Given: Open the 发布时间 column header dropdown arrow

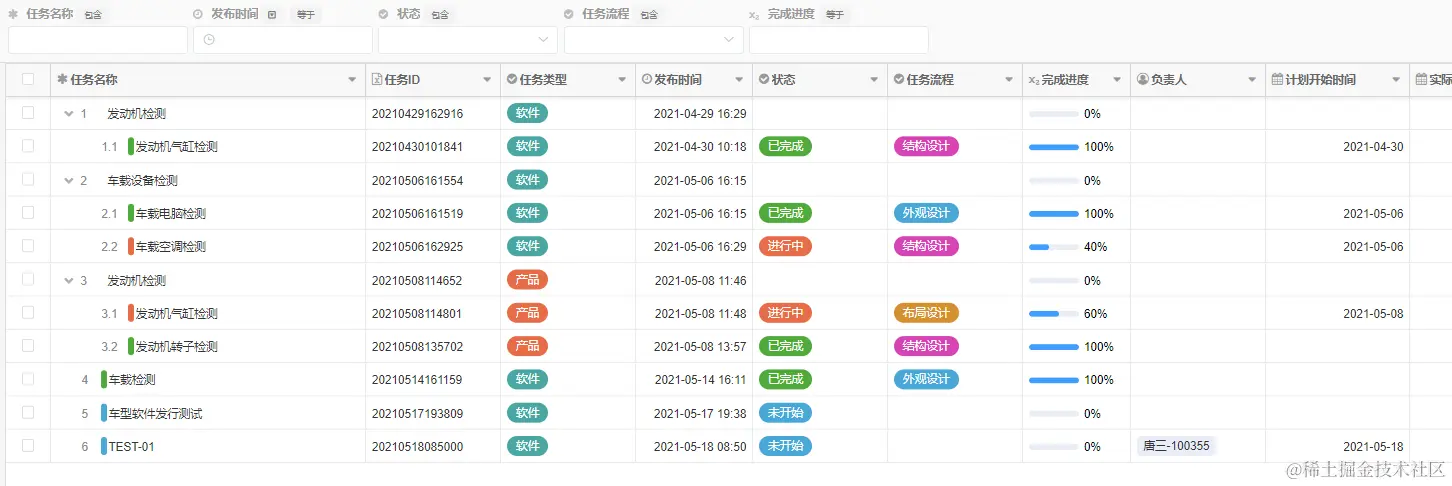Looking at the screenshot, I should (739, 80).
